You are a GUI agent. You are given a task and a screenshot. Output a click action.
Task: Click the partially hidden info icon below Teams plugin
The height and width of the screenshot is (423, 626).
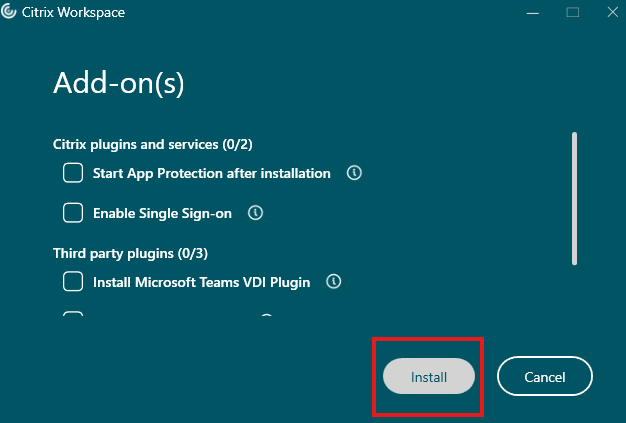pos(266,318)
